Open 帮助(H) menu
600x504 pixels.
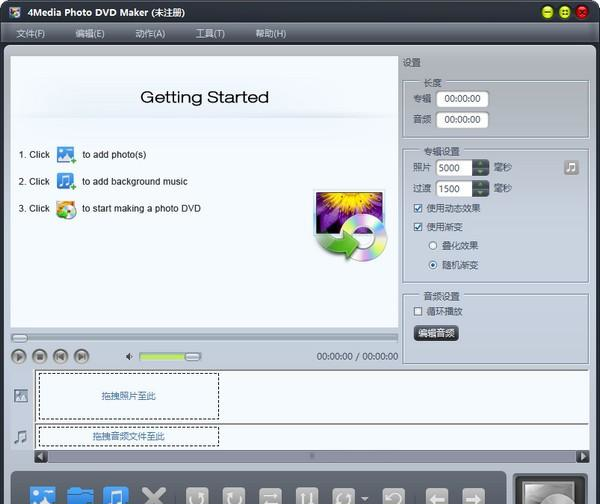tap(271, 34)
